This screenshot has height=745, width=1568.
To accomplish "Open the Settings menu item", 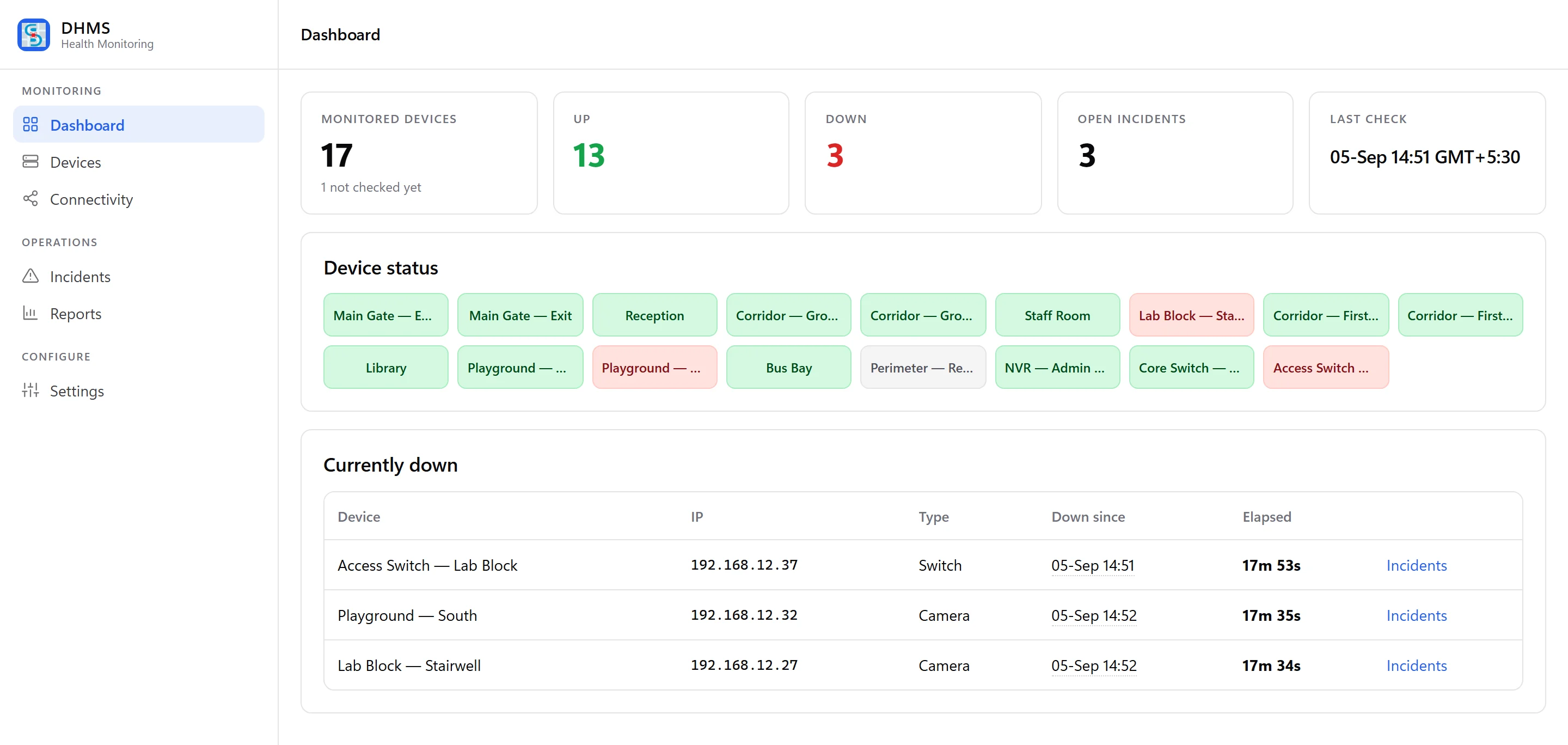I will coord(139,391).
